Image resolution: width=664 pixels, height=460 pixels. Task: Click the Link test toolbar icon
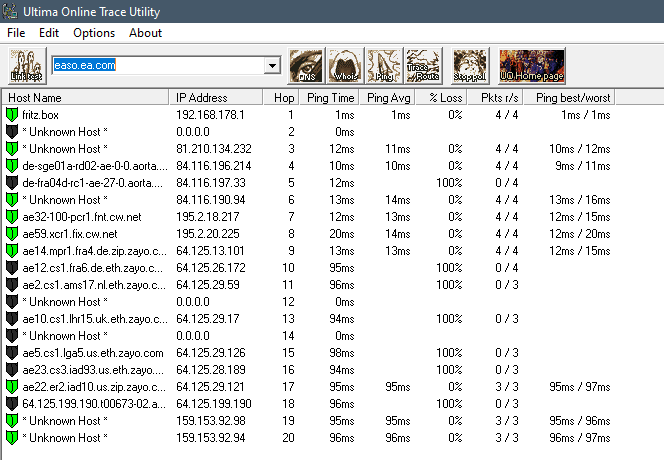[x=27, y=66]
